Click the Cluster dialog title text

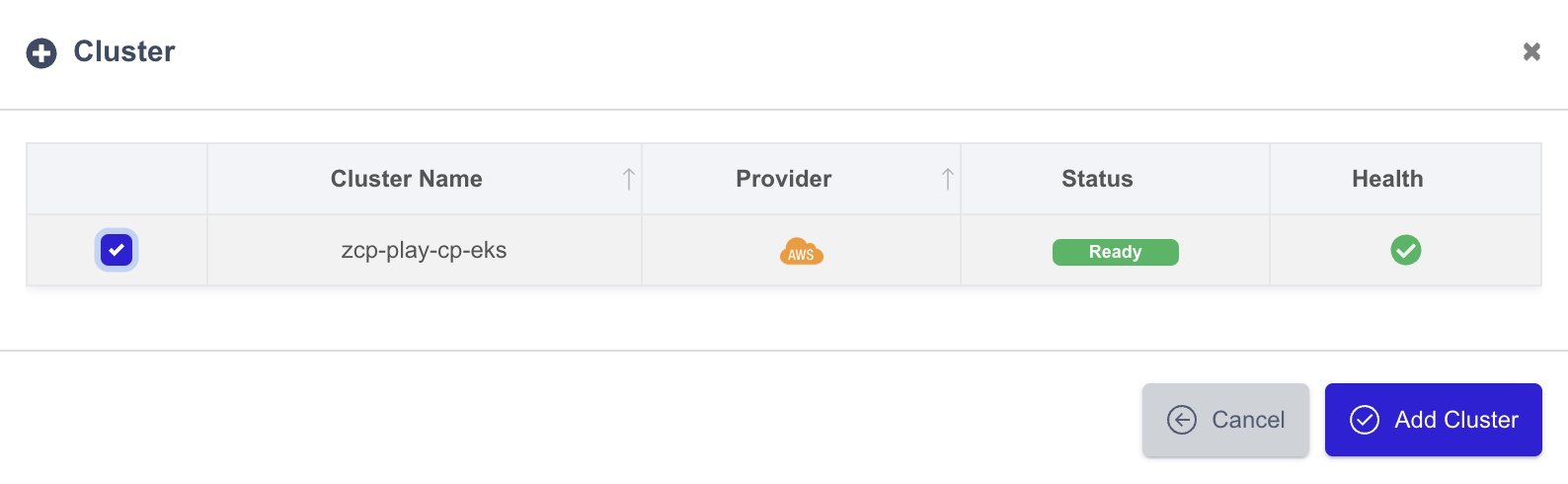pyautogui.click(x=124, y=51)
